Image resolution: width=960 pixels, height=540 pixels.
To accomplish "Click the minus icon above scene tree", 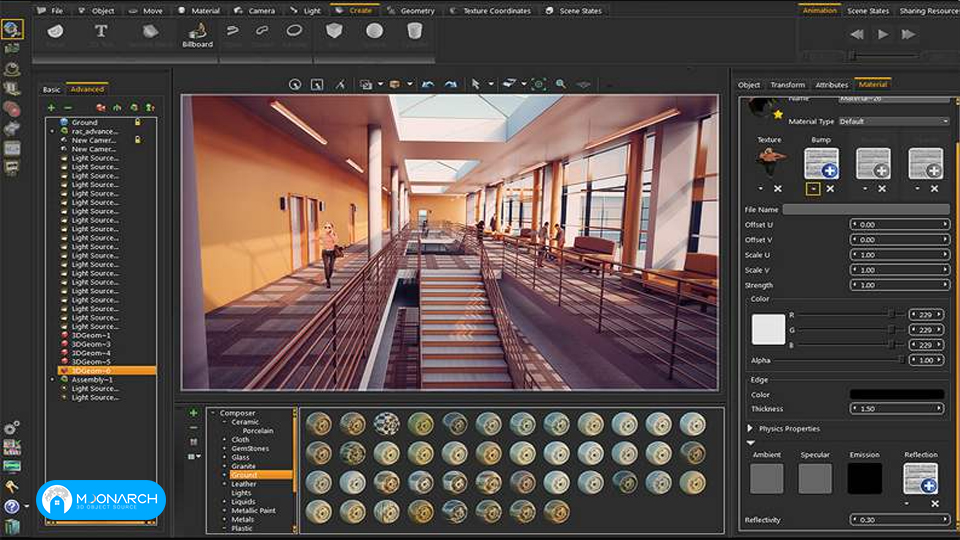I will pyautogui.click(x=68, y=108).
